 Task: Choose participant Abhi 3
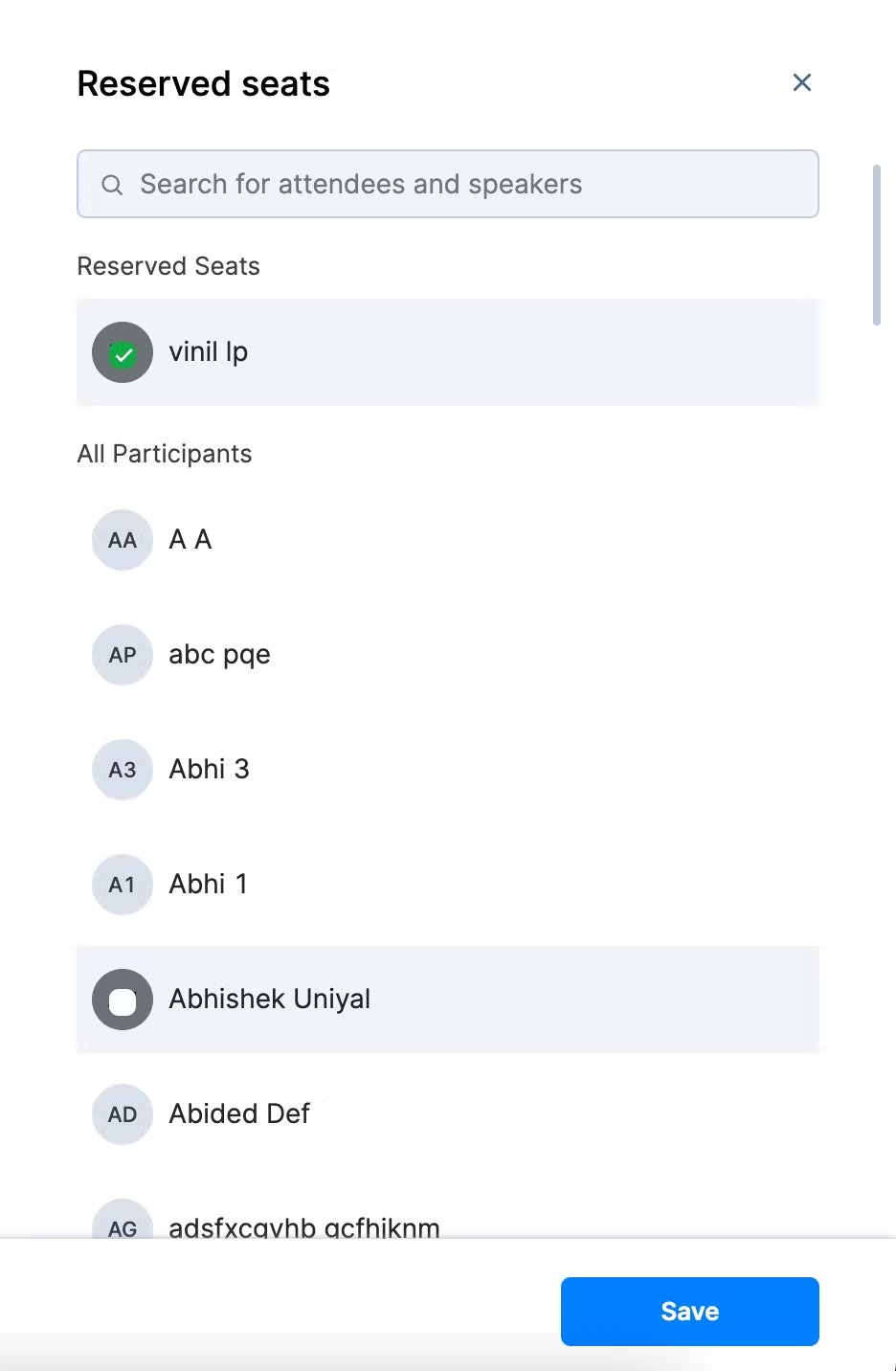coord(209,770)
